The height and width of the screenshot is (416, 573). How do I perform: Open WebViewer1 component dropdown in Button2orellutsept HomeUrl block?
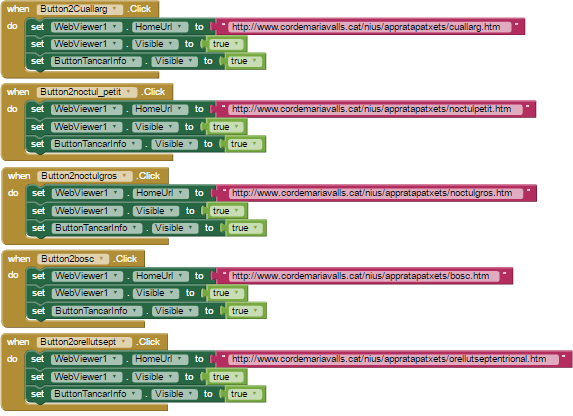click(86, 359)
